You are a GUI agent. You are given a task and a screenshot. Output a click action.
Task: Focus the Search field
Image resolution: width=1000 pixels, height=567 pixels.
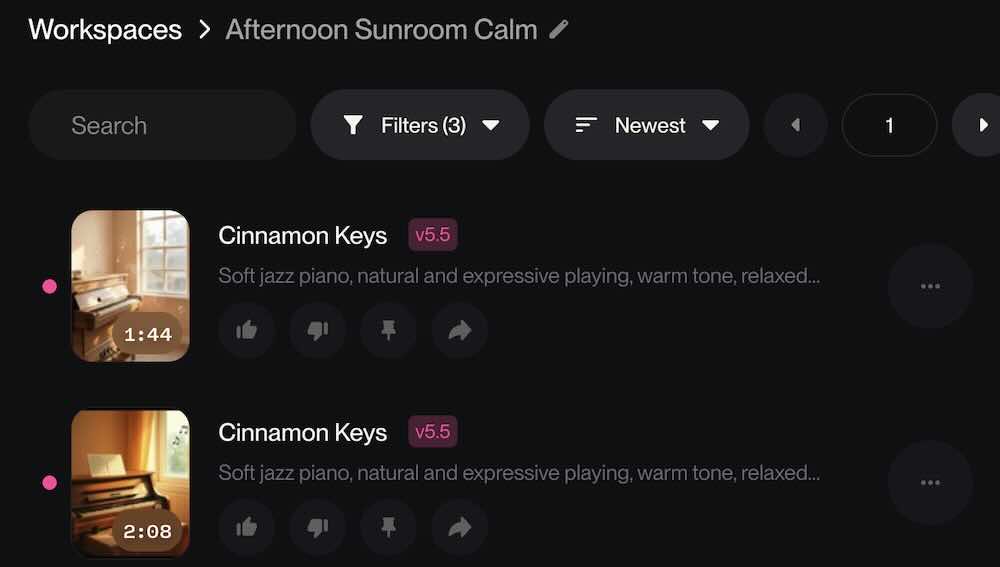[162, 125]
